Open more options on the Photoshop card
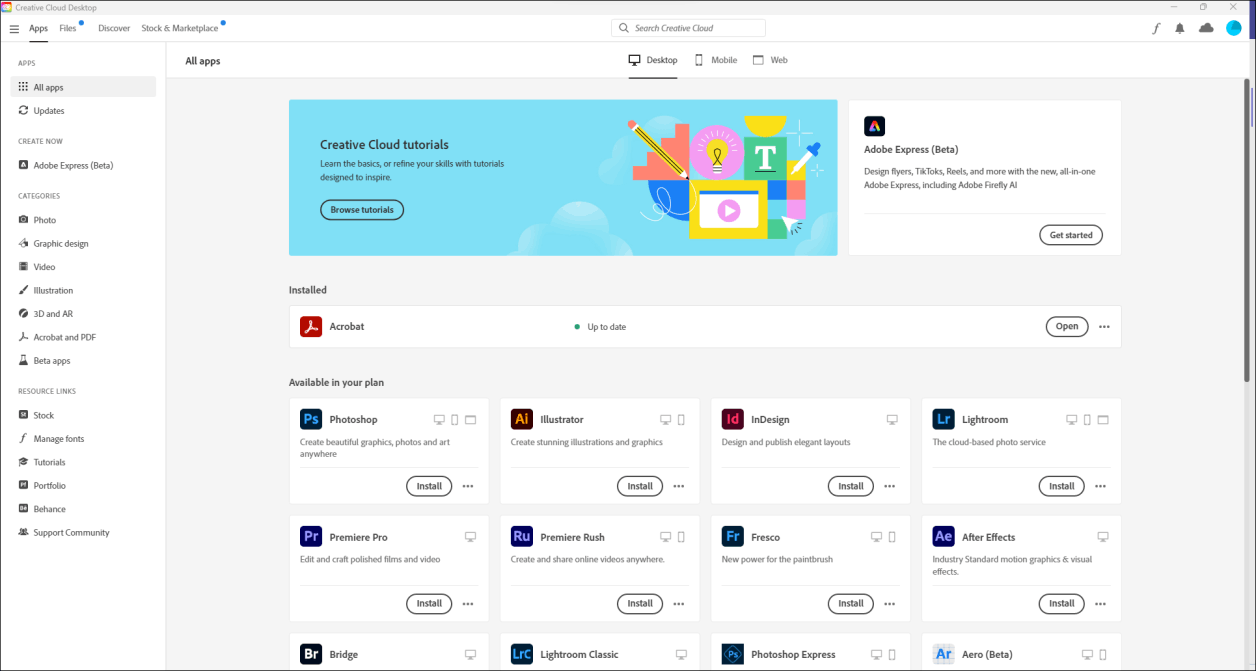This screenshot has width=1256, height=671. point(467,486)
